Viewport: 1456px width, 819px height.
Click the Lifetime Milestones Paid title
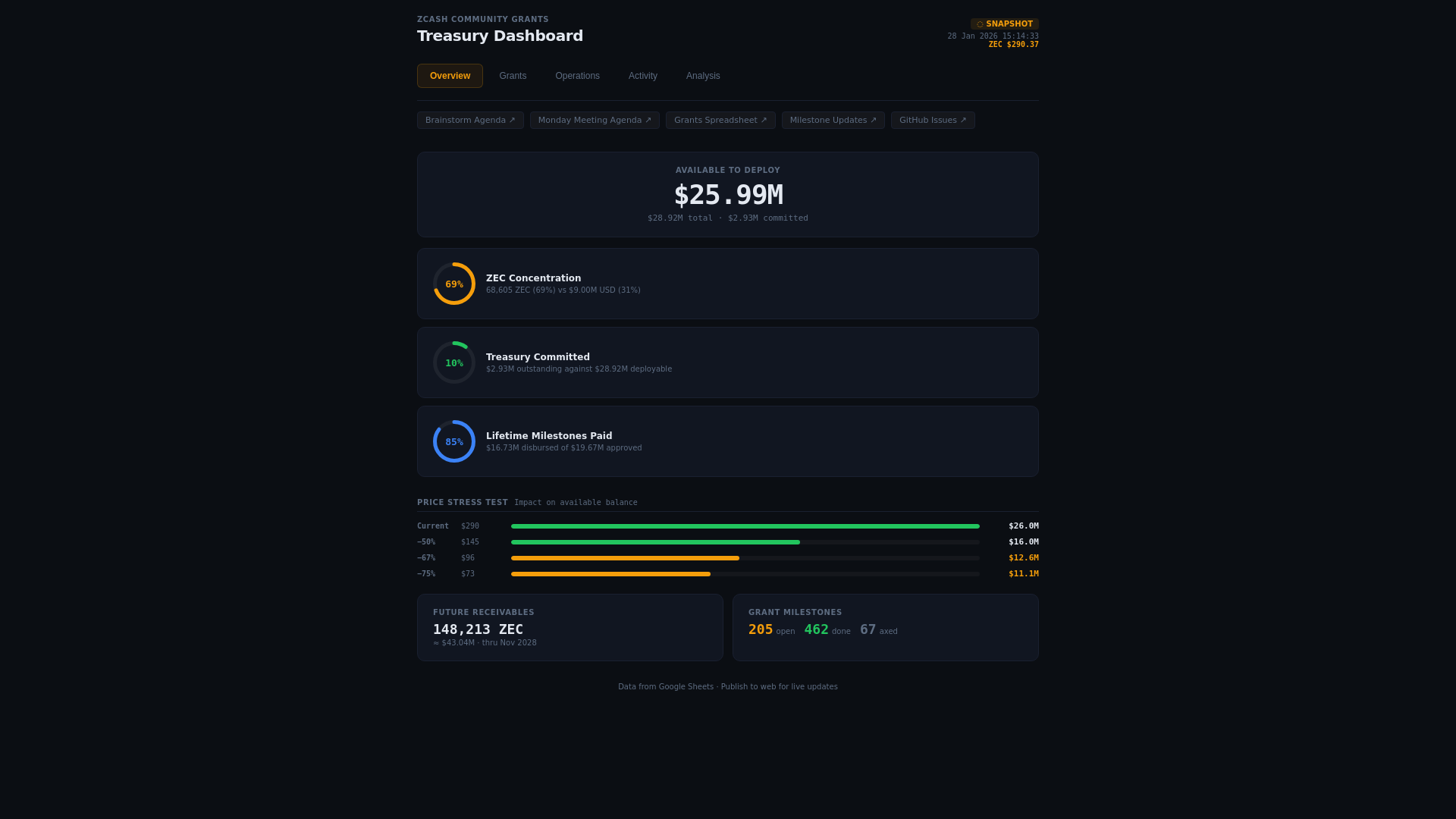click(549, 436)
